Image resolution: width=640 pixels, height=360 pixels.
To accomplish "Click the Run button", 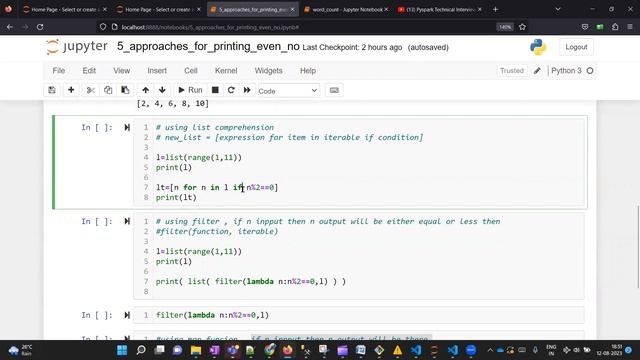I will 190,90.
